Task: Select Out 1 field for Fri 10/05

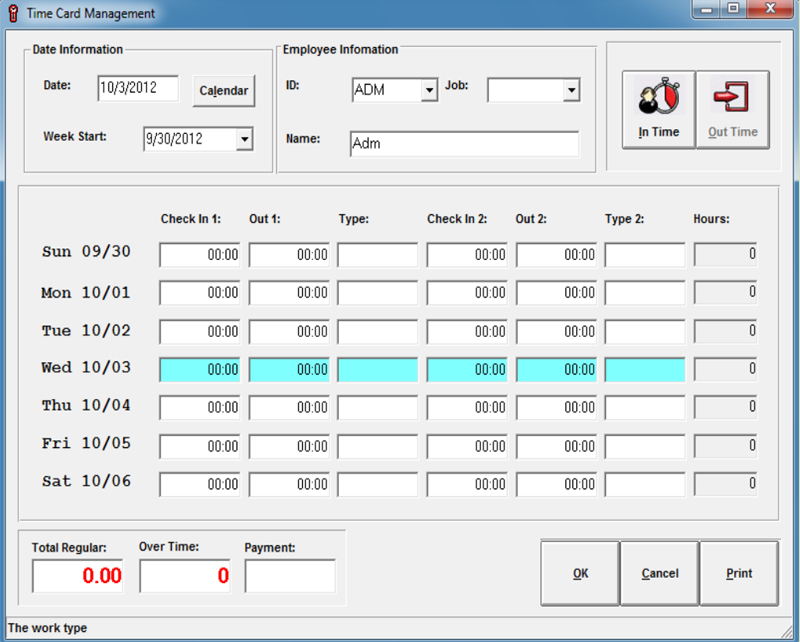Action: [x=289, y=447]
